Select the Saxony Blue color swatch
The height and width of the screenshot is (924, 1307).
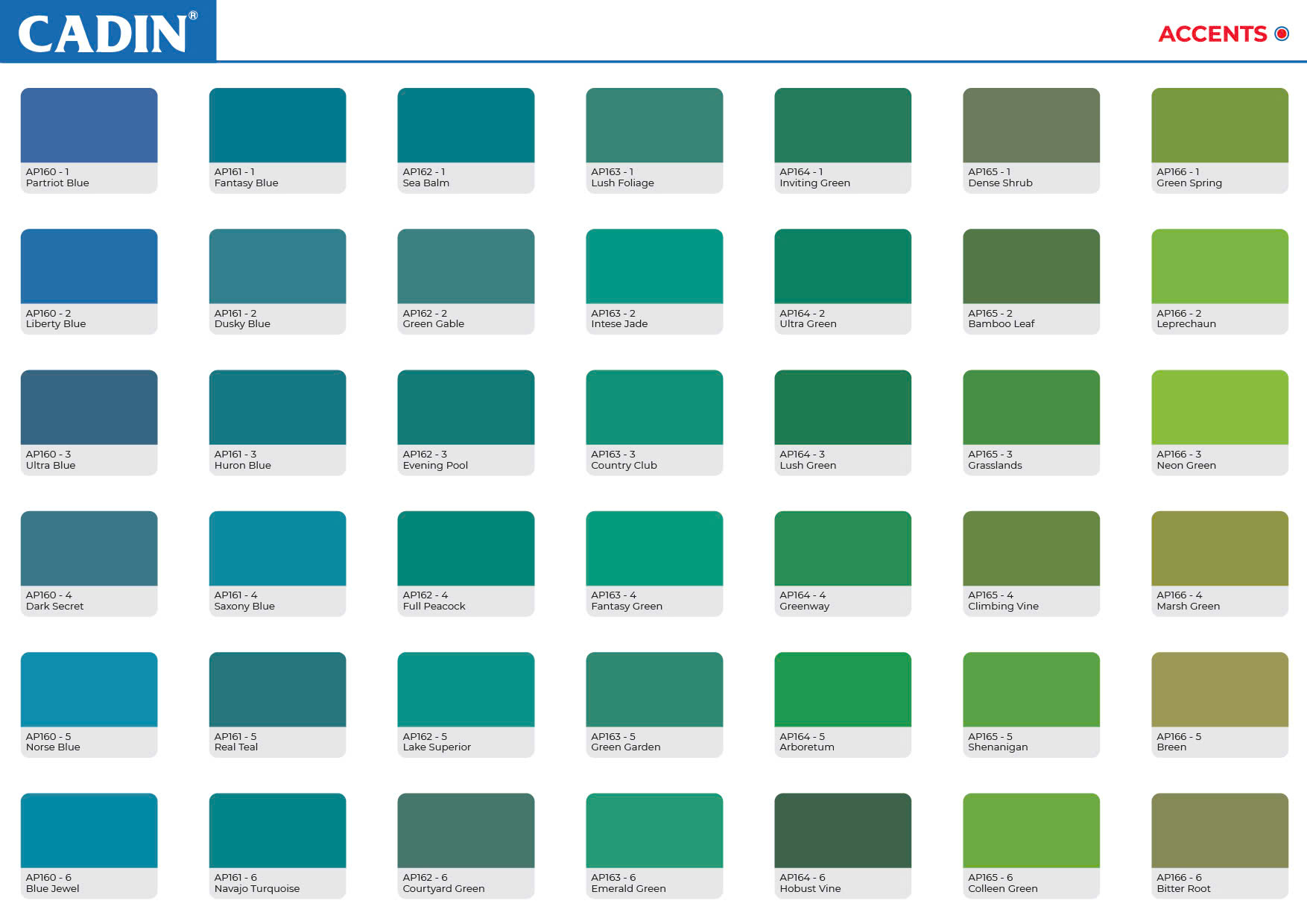[277, 548]
